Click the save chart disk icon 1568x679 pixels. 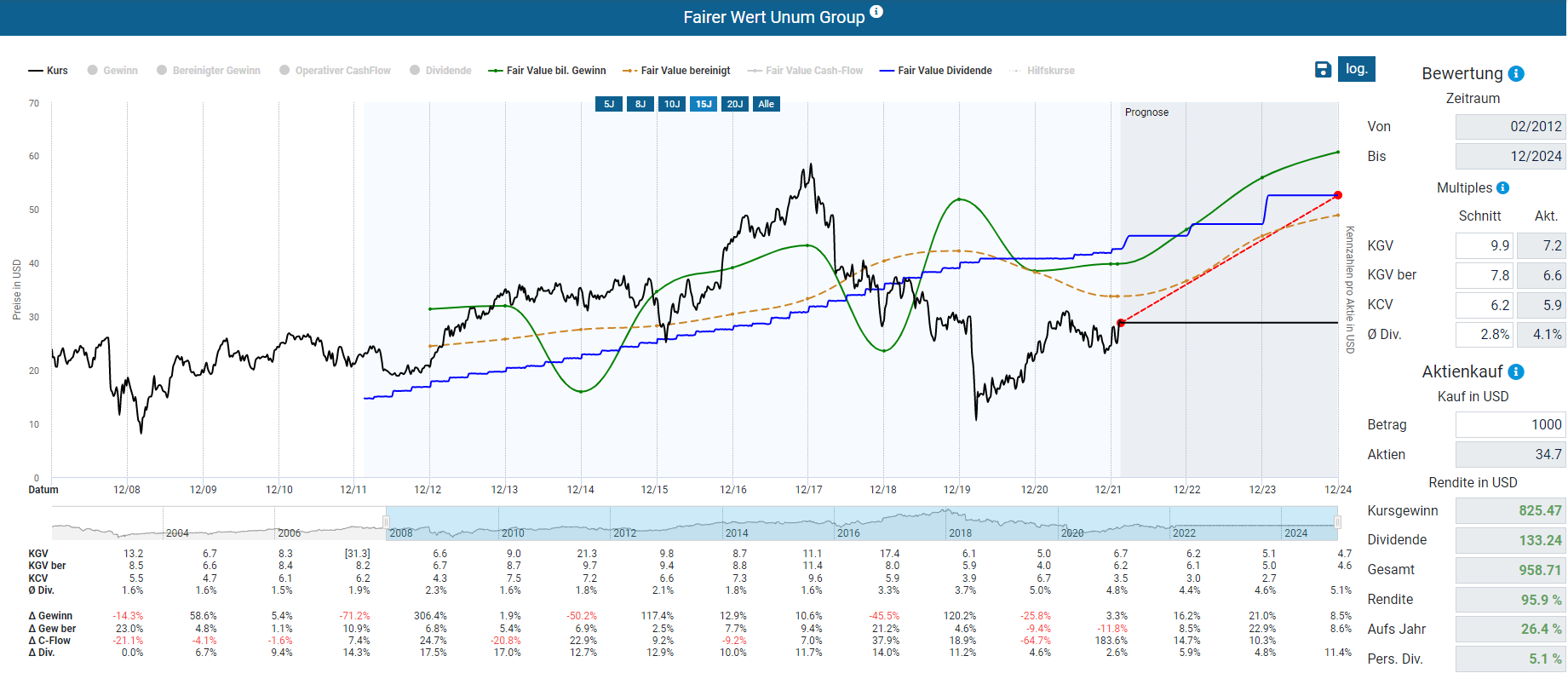[1323, 70]
